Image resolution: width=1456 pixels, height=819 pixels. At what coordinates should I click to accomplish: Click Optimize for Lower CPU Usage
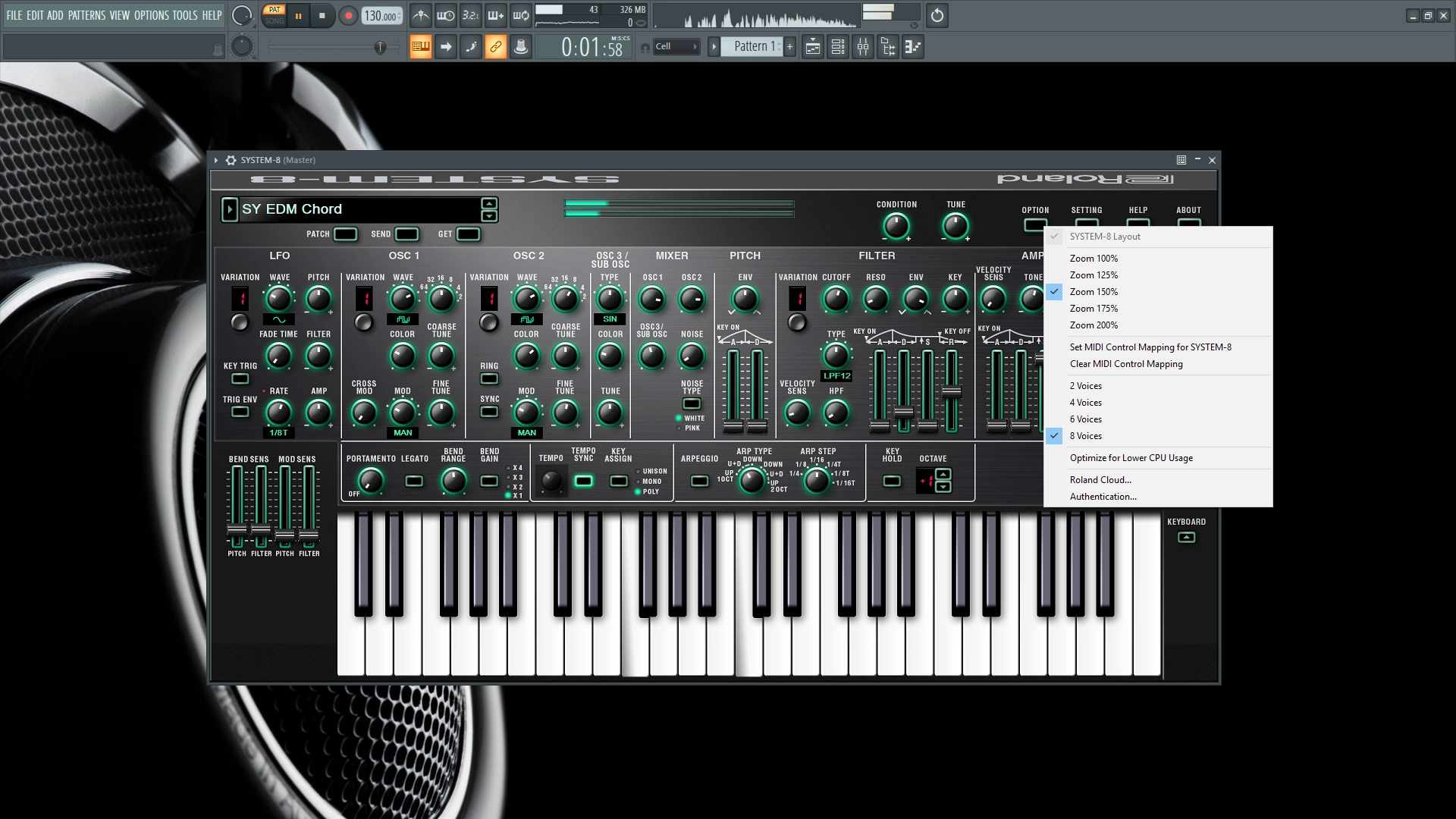point(1158,458)
